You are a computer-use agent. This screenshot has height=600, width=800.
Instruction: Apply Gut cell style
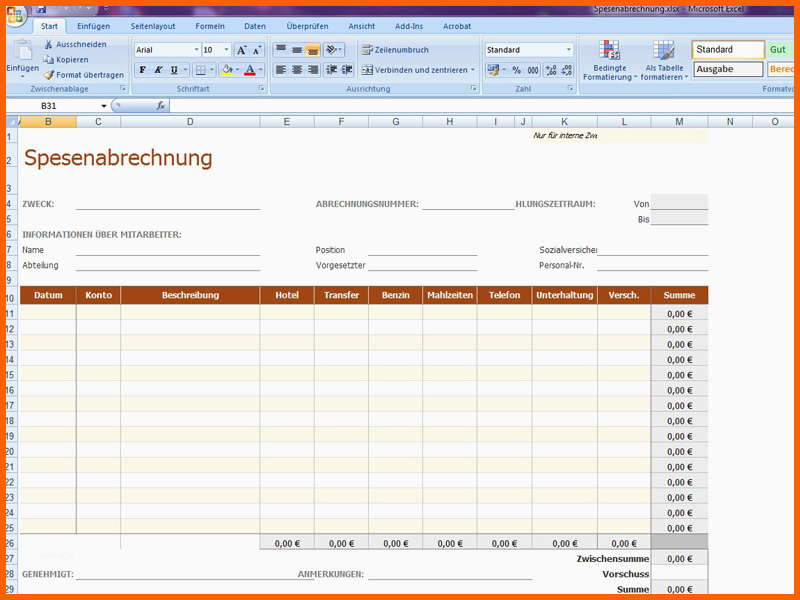click(780, 49)
